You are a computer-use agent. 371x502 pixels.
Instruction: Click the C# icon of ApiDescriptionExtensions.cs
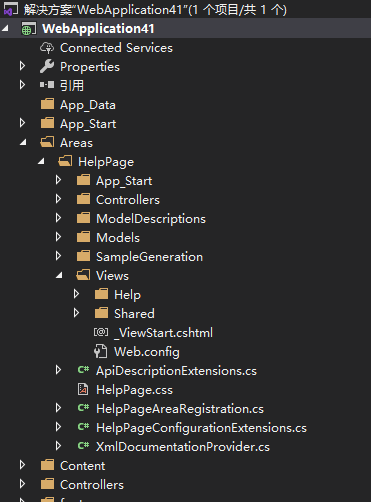[83, 370]
